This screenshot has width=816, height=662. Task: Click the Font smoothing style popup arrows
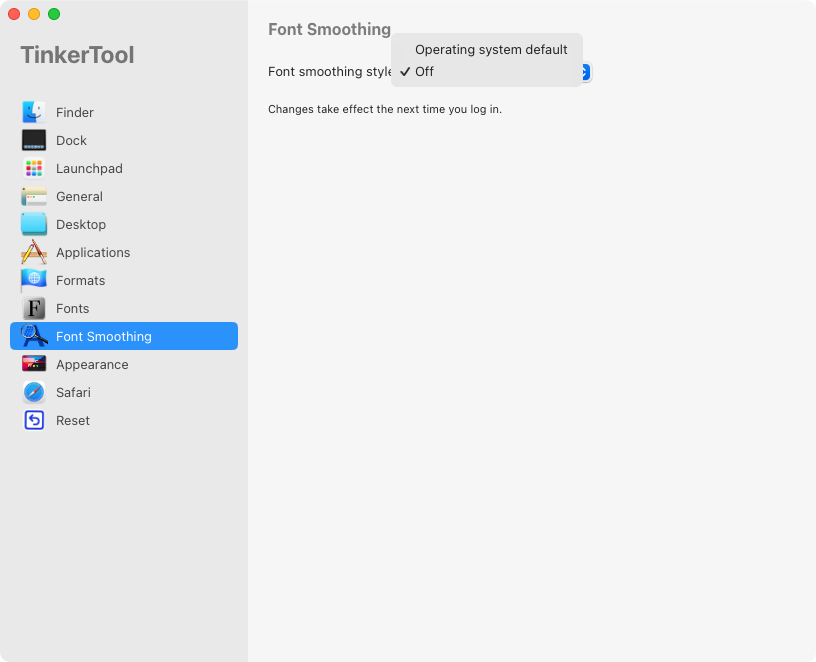coord(586,72)
